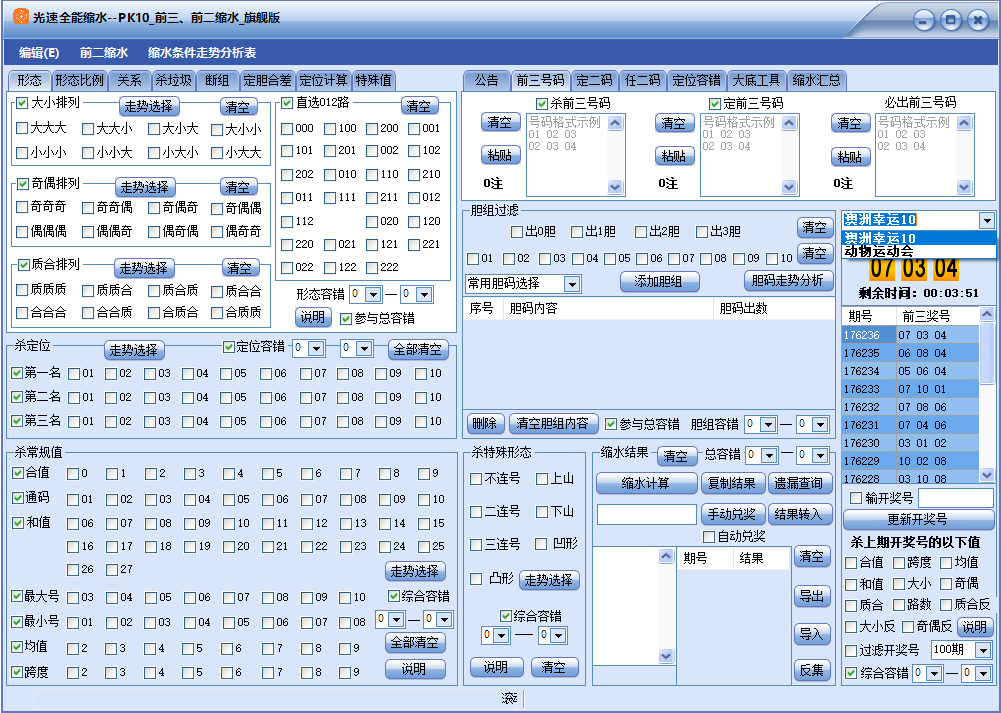Click input field beside 手动兑奖 button
The image size is (1001, 713).
646,515
